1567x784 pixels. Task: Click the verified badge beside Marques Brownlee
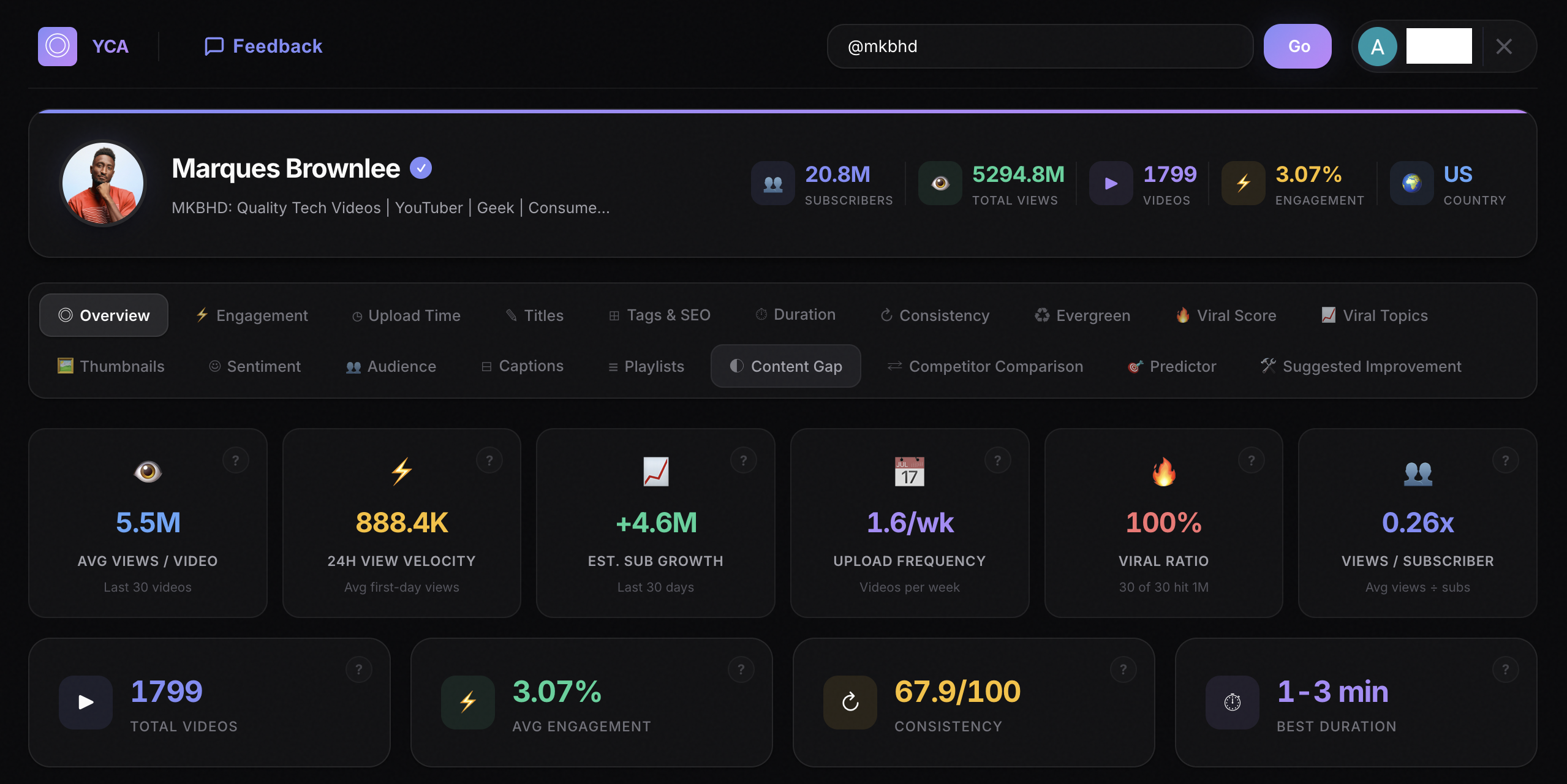click(x=421, y=167)
